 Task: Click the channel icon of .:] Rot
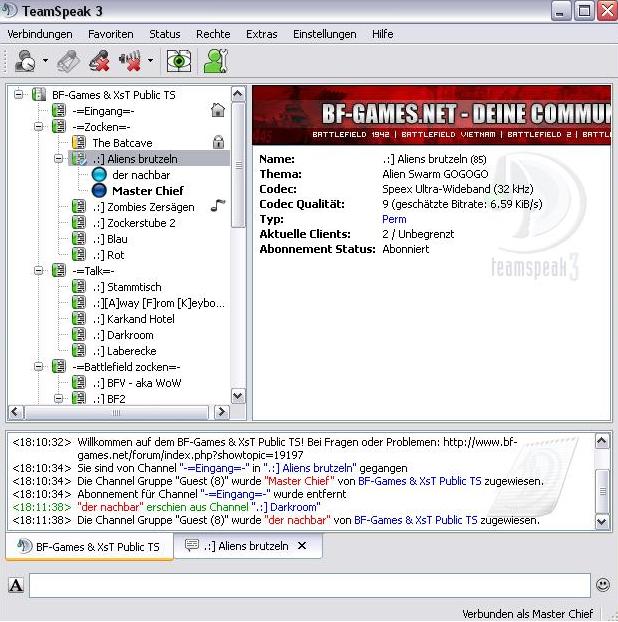point(79,254)
